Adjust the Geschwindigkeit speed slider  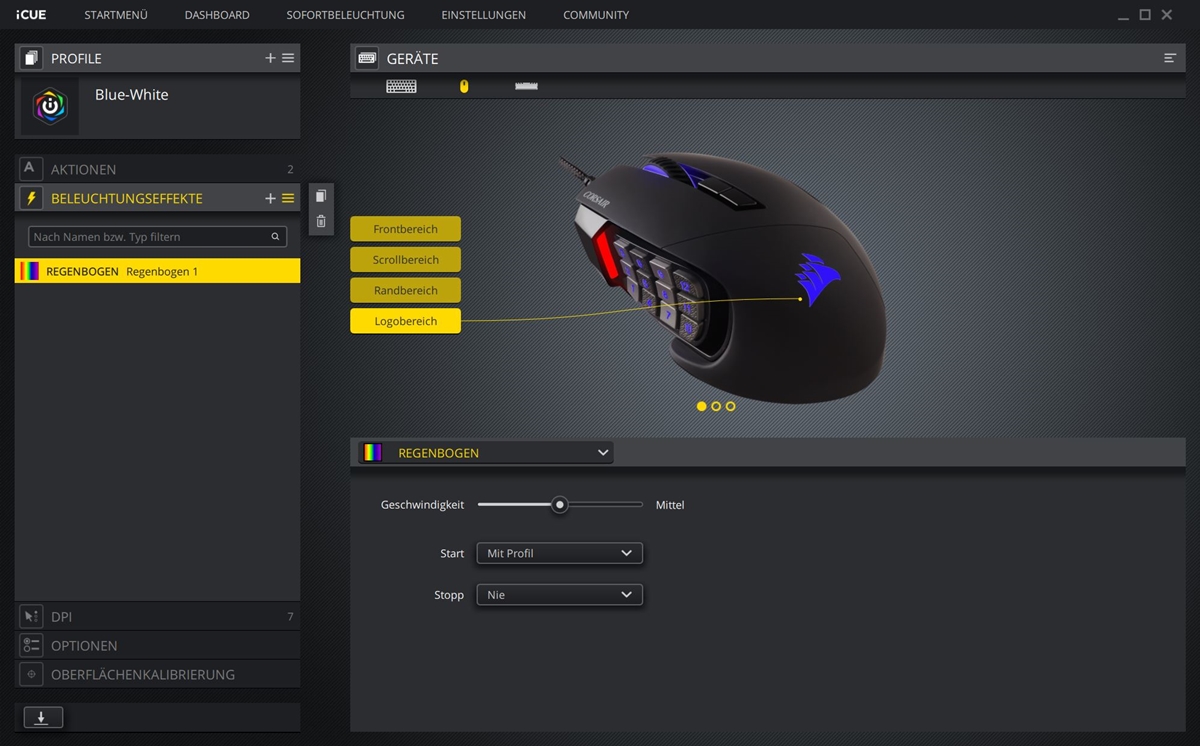560,505
